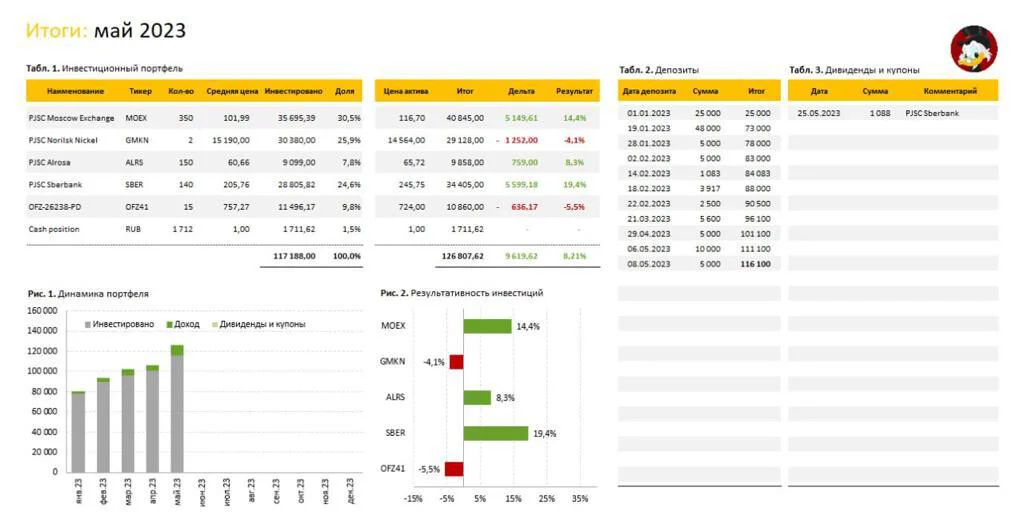Click the Дата депозита column header

click(x=649, y=91)
